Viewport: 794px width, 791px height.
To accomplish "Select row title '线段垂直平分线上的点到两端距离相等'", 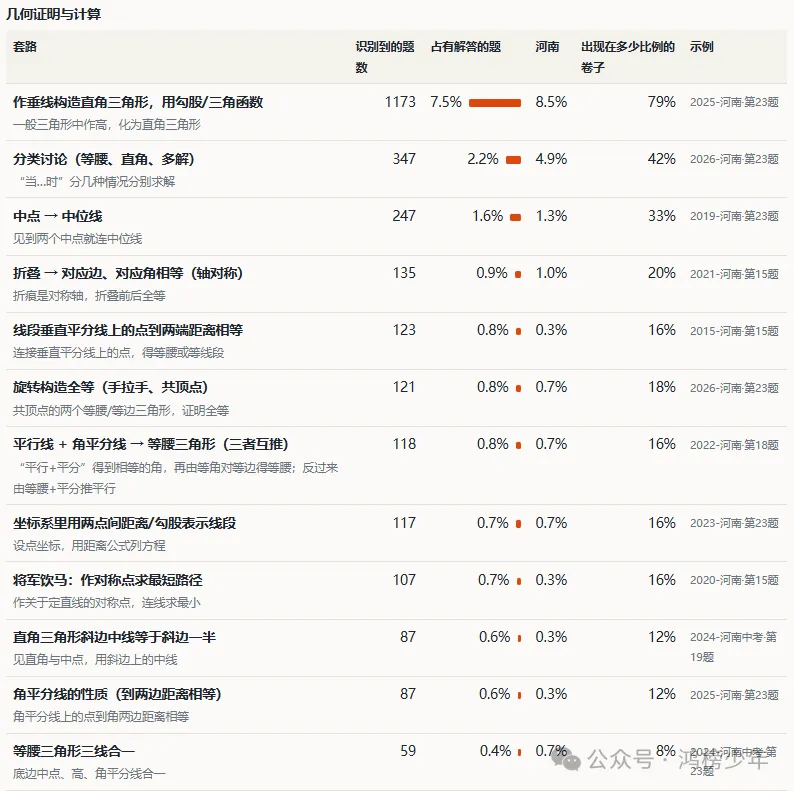I will click(x=128, y=330).
